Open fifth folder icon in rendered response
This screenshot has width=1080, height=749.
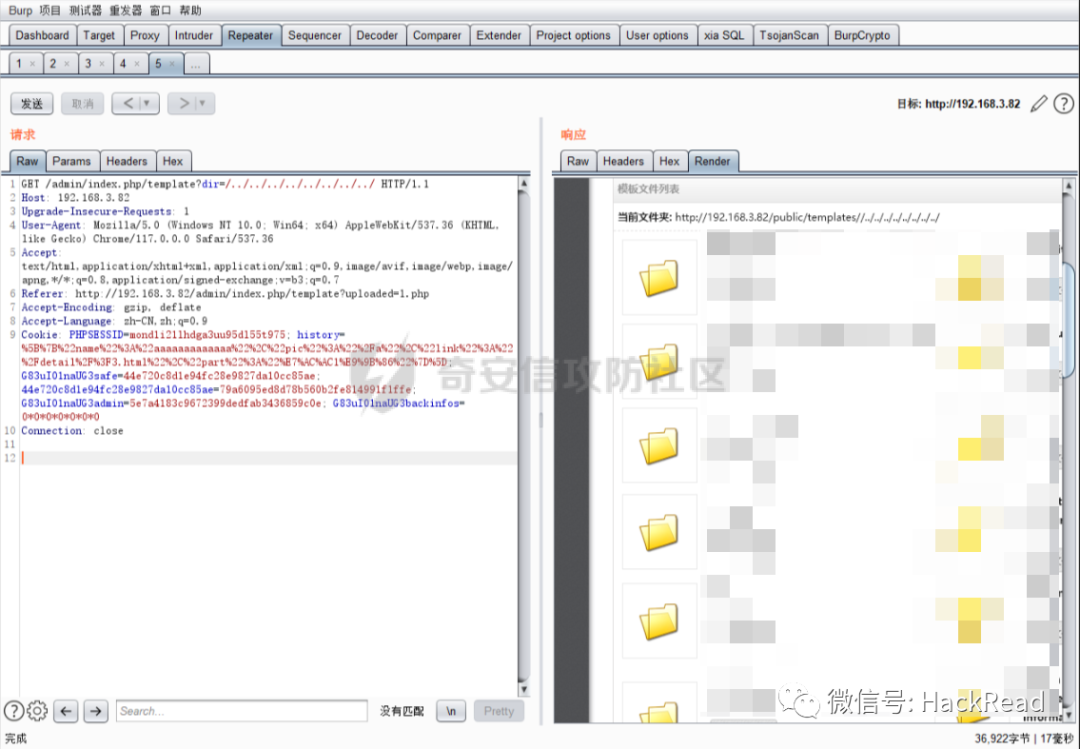pyautogui.click(x=659, y=621)
